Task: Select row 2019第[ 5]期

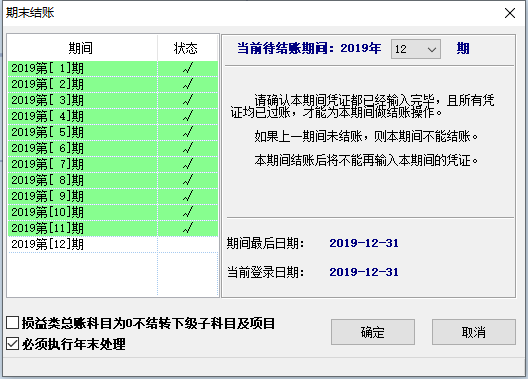Action: 113,132
